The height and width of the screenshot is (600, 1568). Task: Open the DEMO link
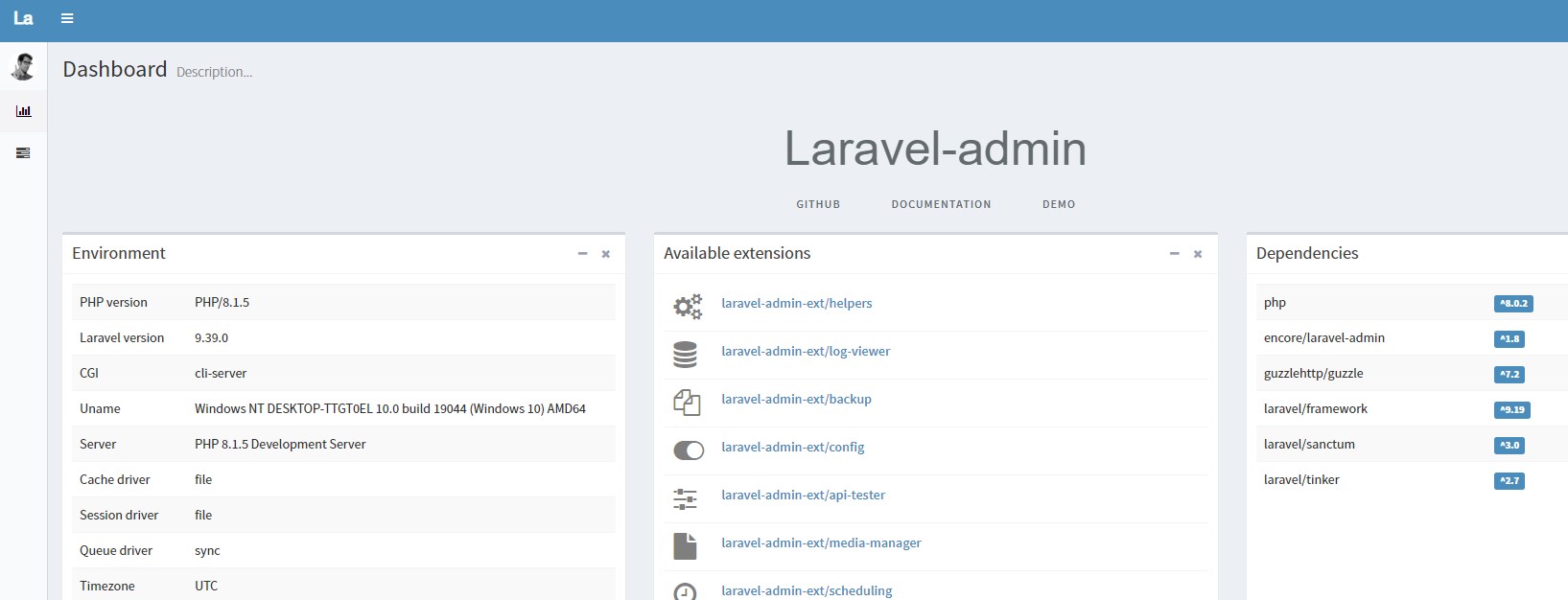tap(1059, 204)
